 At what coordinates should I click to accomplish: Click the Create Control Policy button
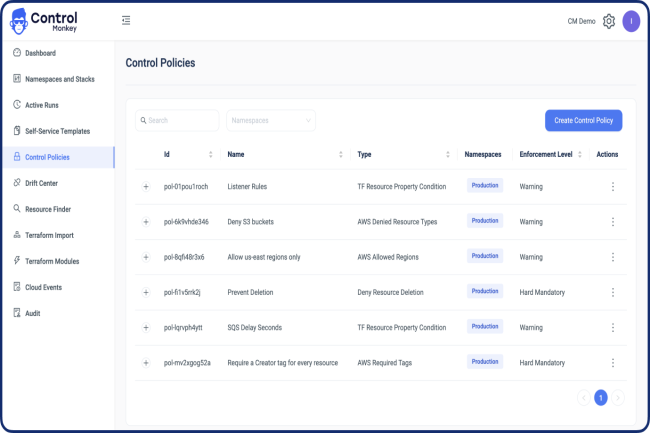[x=583, y=121]
